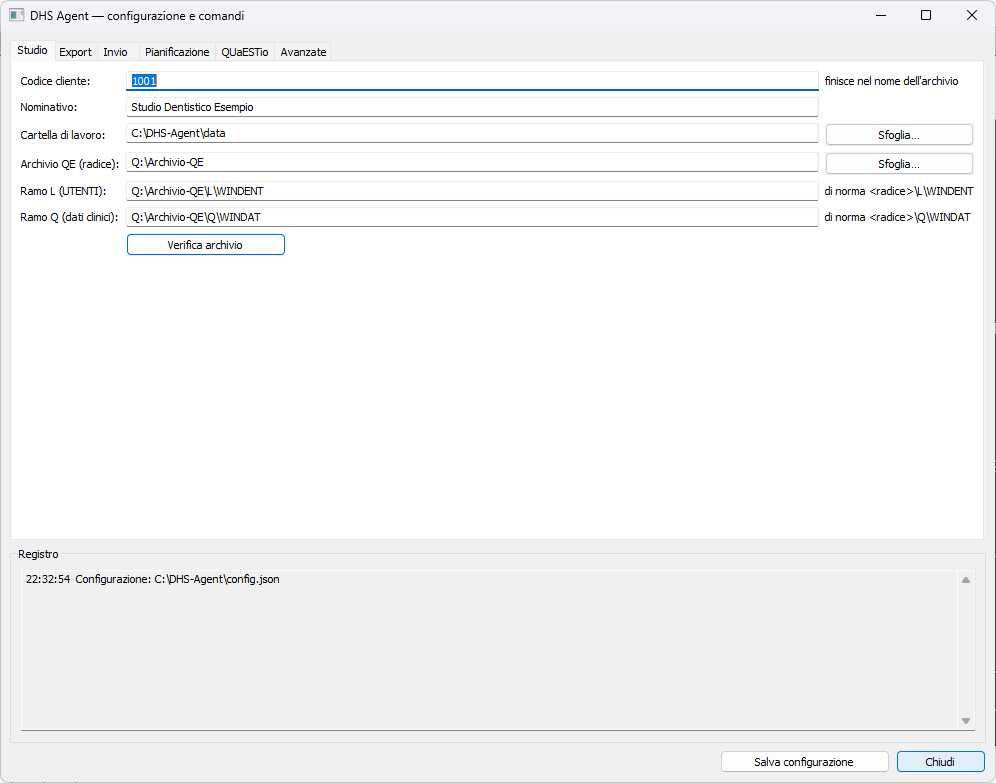
Task: Click the Cartella di lavoro path field
Action: pos(472,133)
